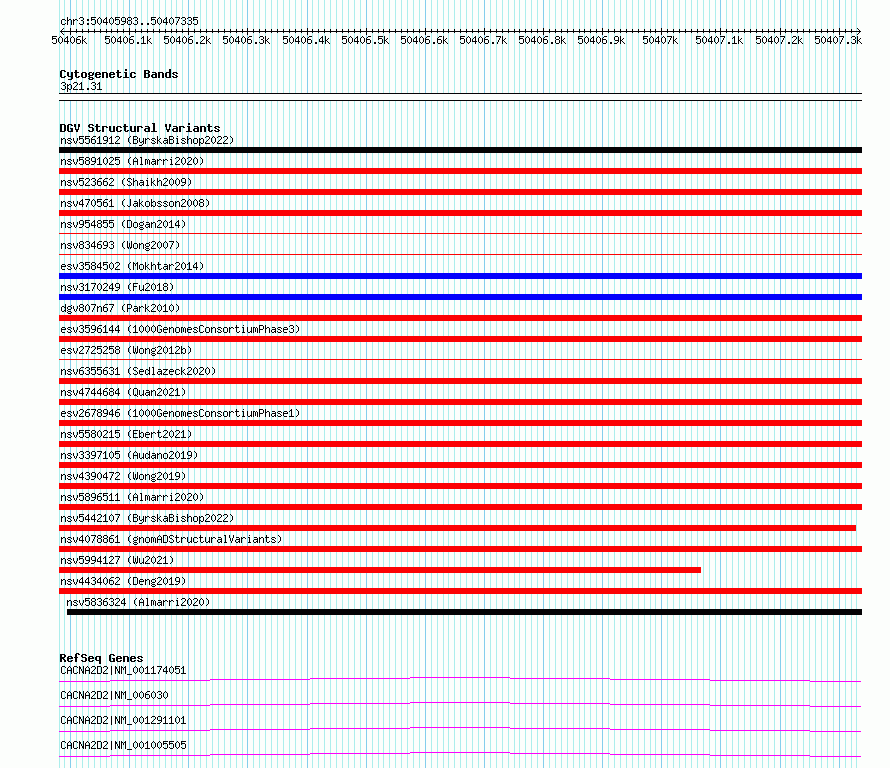Click blue bar under nsv3170249 (Fu2018)
890x768 pixels.
tap(460, 297)
